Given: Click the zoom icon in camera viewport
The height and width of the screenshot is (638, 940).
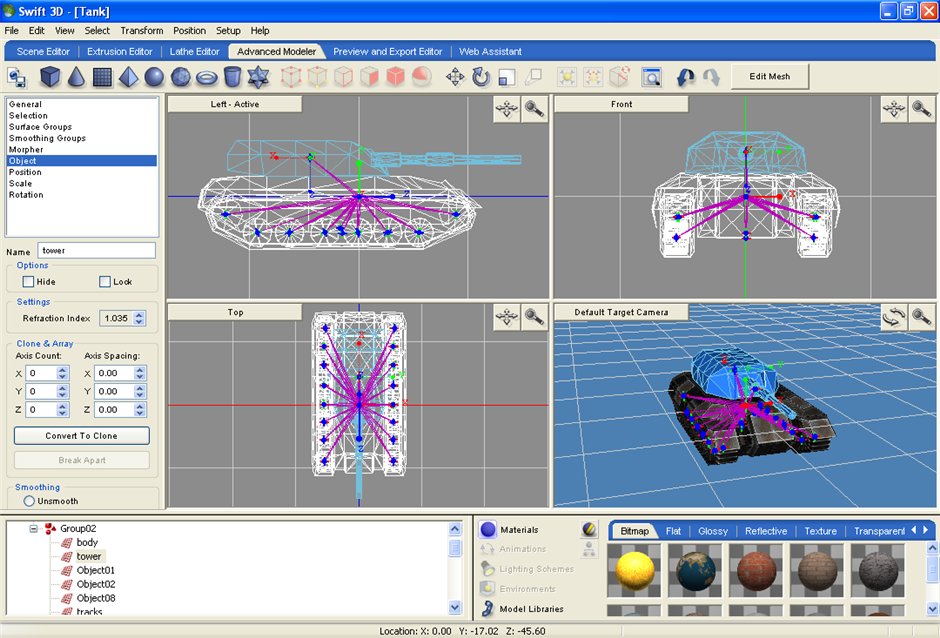Looking at the screenshot, I should click(922, 317).
